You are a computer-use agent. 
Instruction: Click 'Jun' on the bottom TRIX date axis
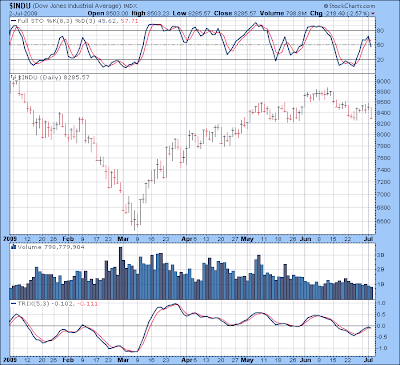click(x=306, y=360)
